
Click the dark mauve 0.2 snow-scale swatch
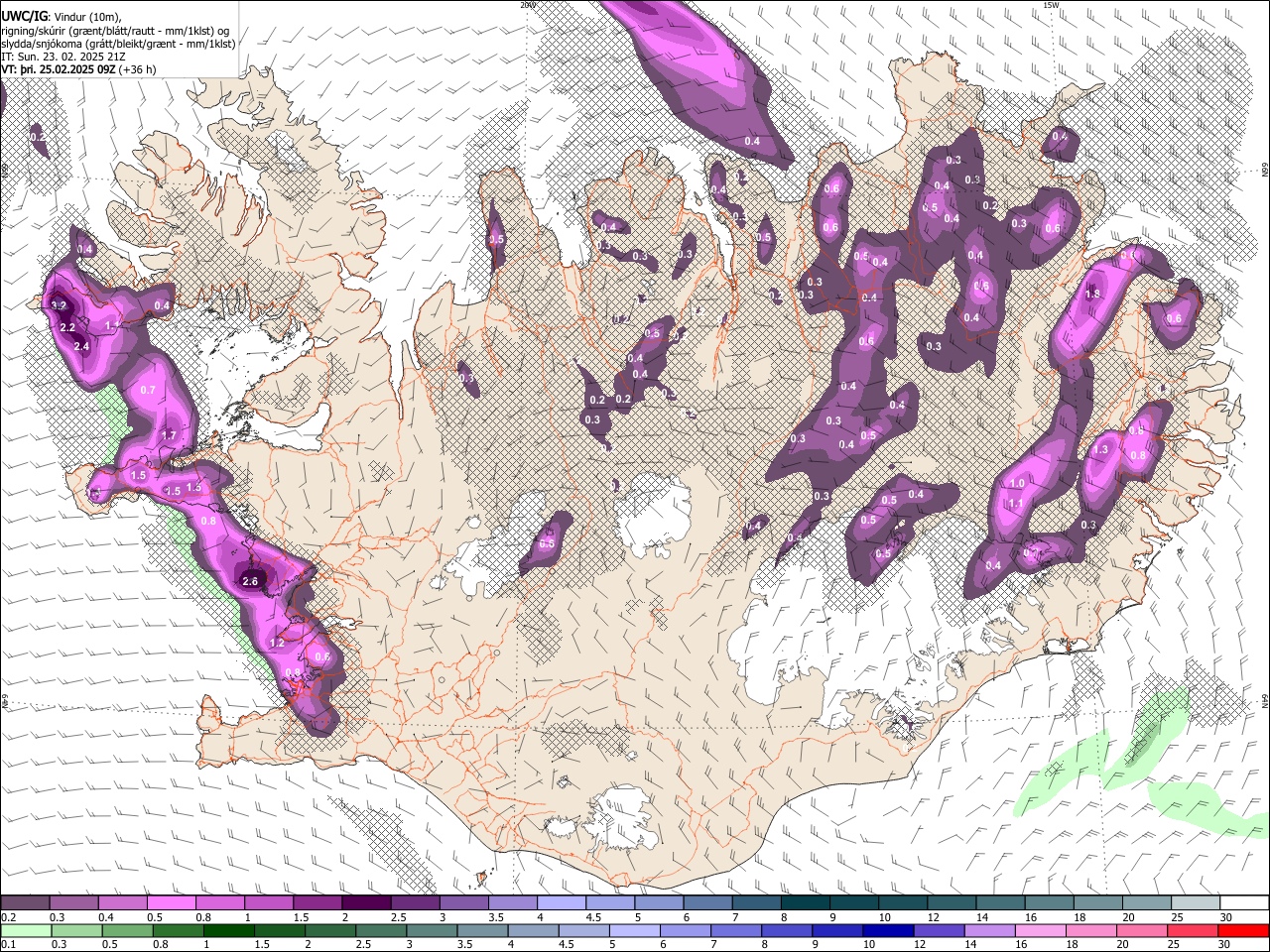coord(25,903)
